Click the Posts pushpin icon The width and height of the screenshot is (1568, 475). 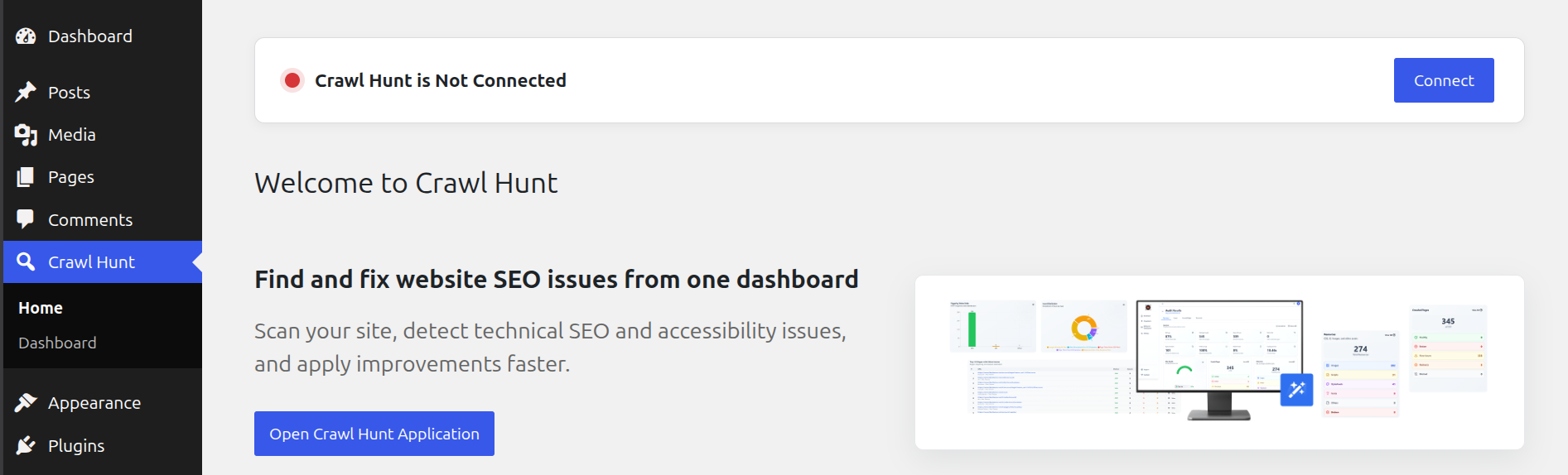click(x=26, y=92)
